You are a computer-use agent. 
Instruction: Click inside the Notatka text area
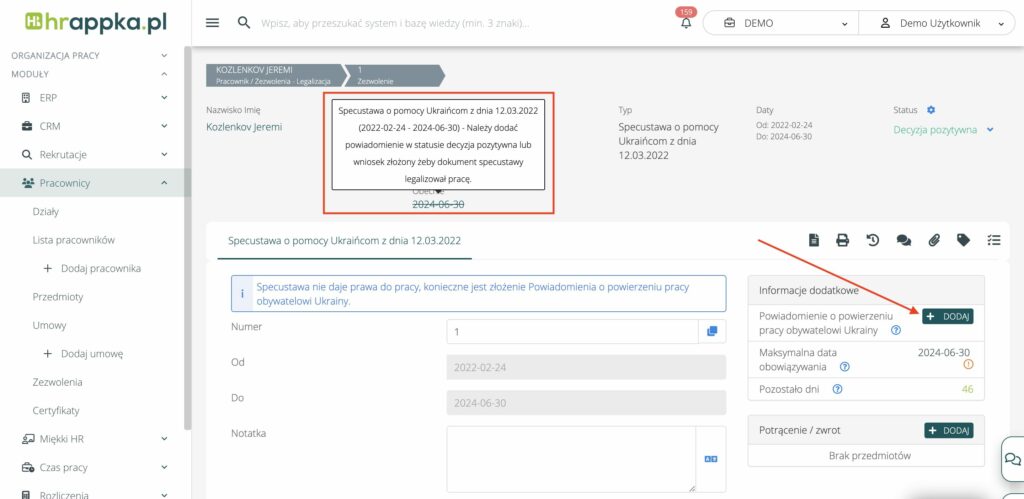(x=570, y=458)
